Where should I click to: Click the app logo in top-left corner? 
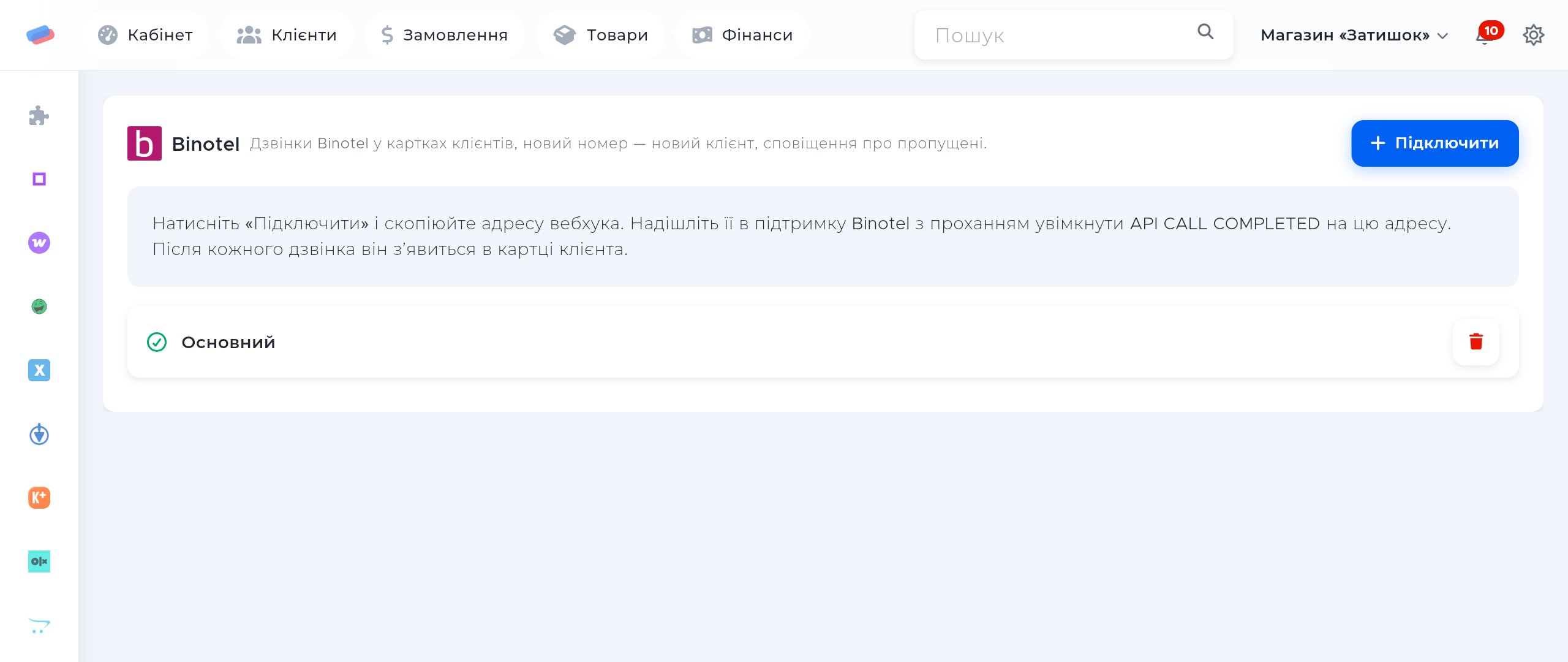(40, 35)
